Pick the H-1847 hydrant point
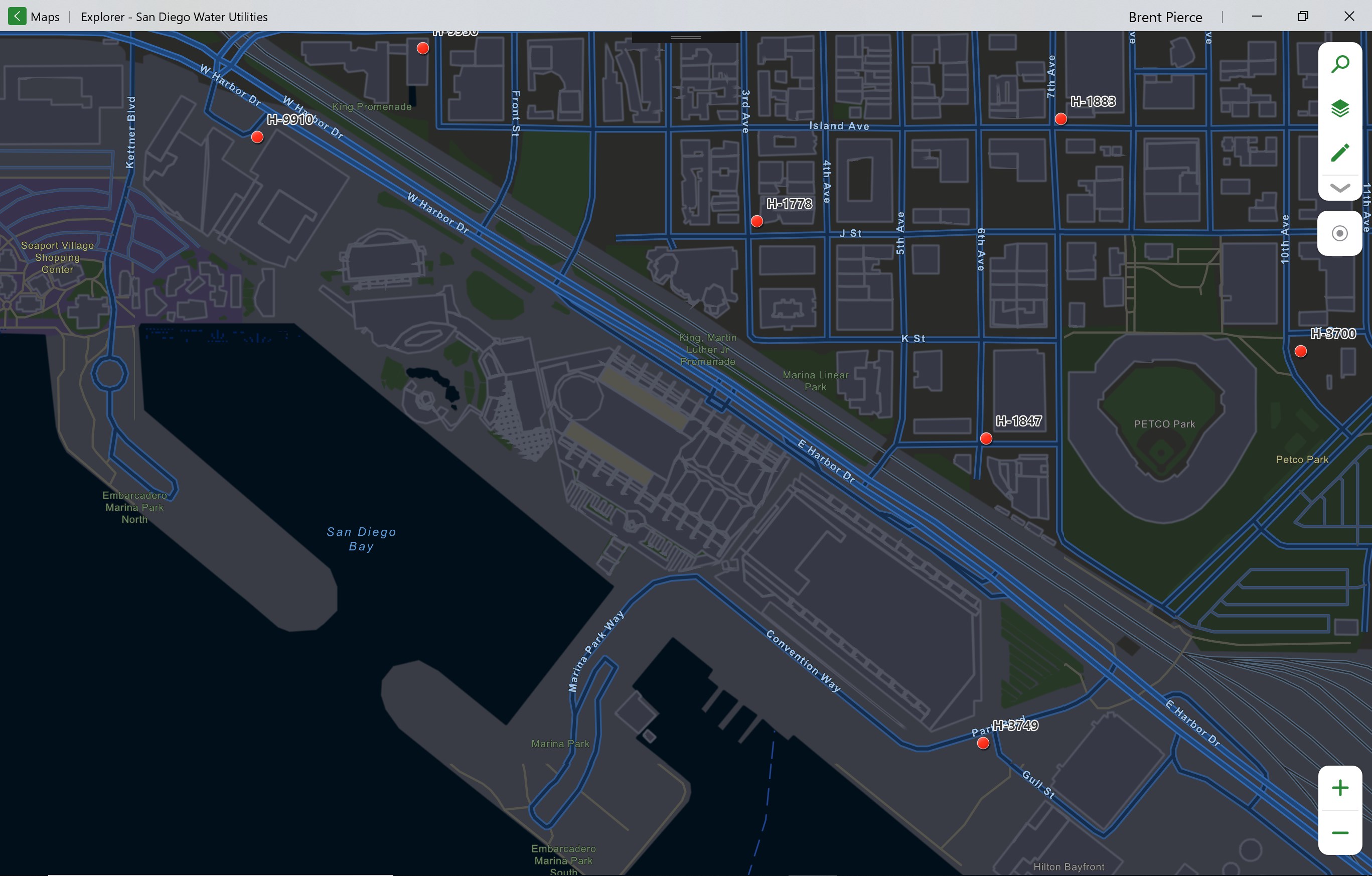Screen dimensions: 1372x876 [986, 439]
